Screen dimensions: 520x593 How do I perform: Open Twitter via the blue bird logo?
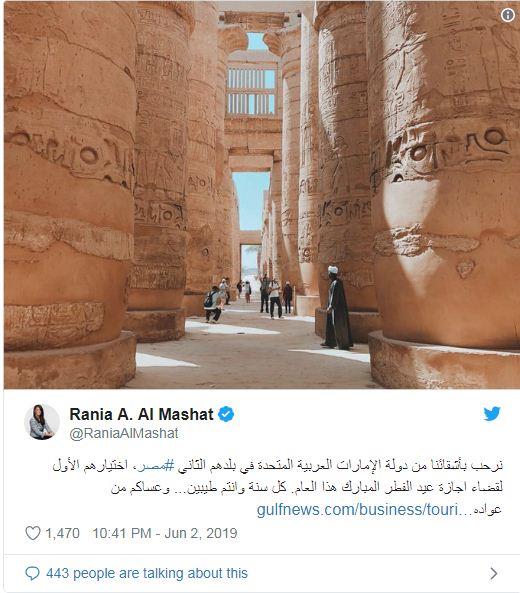[492, 413]
